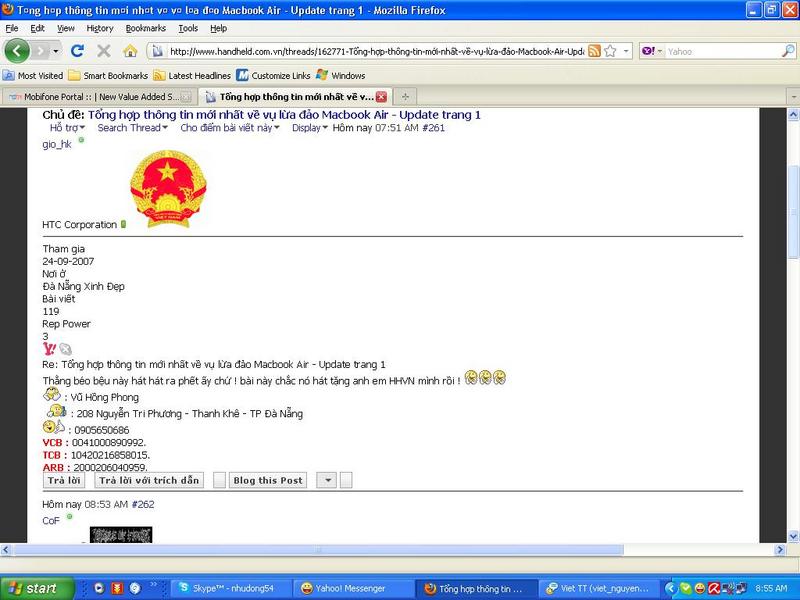The image size is (800, 600).
Task: Click the Firefox back navigation button
Action: [19, 50]
